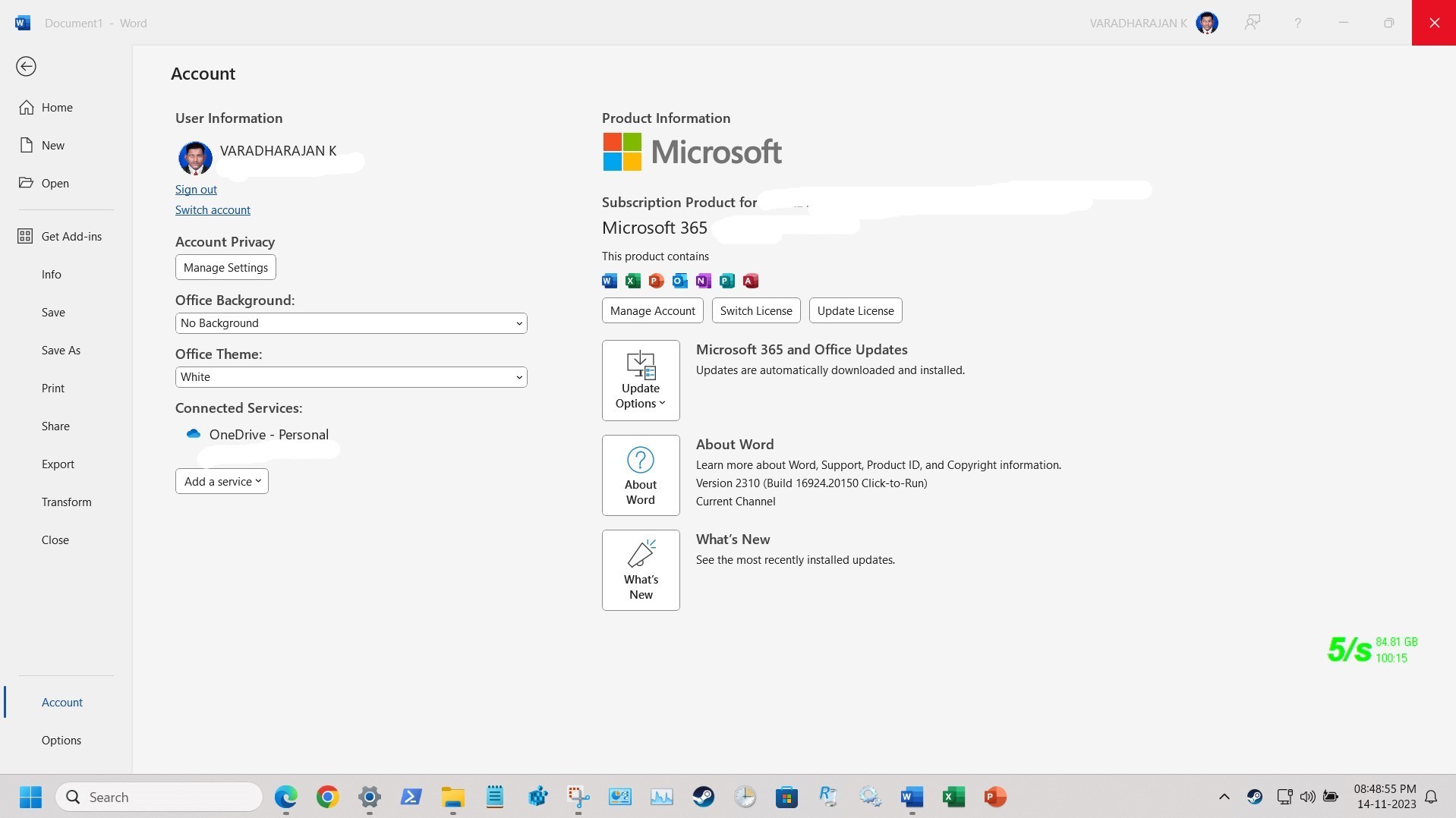This screenshot has width=1456, height=818.
Task: Open the clock and date in the taskbar
Action: coord(1385,798)
